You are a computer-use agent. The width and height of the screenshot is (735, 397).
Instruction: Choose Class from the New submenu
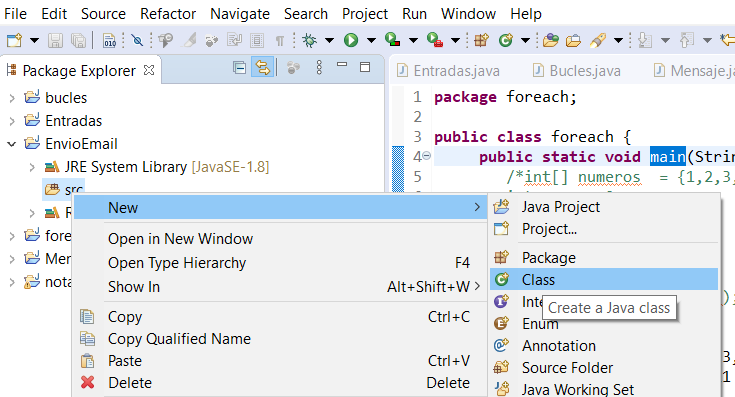coord(604,280)
